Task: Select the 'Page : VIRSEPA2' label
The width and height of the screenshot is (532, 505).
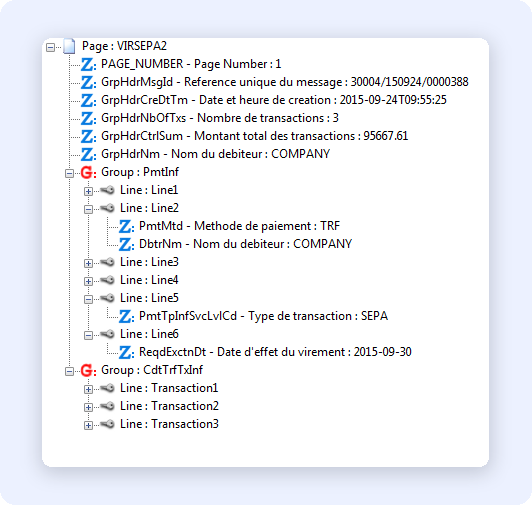Action: [x=125, y=46]
